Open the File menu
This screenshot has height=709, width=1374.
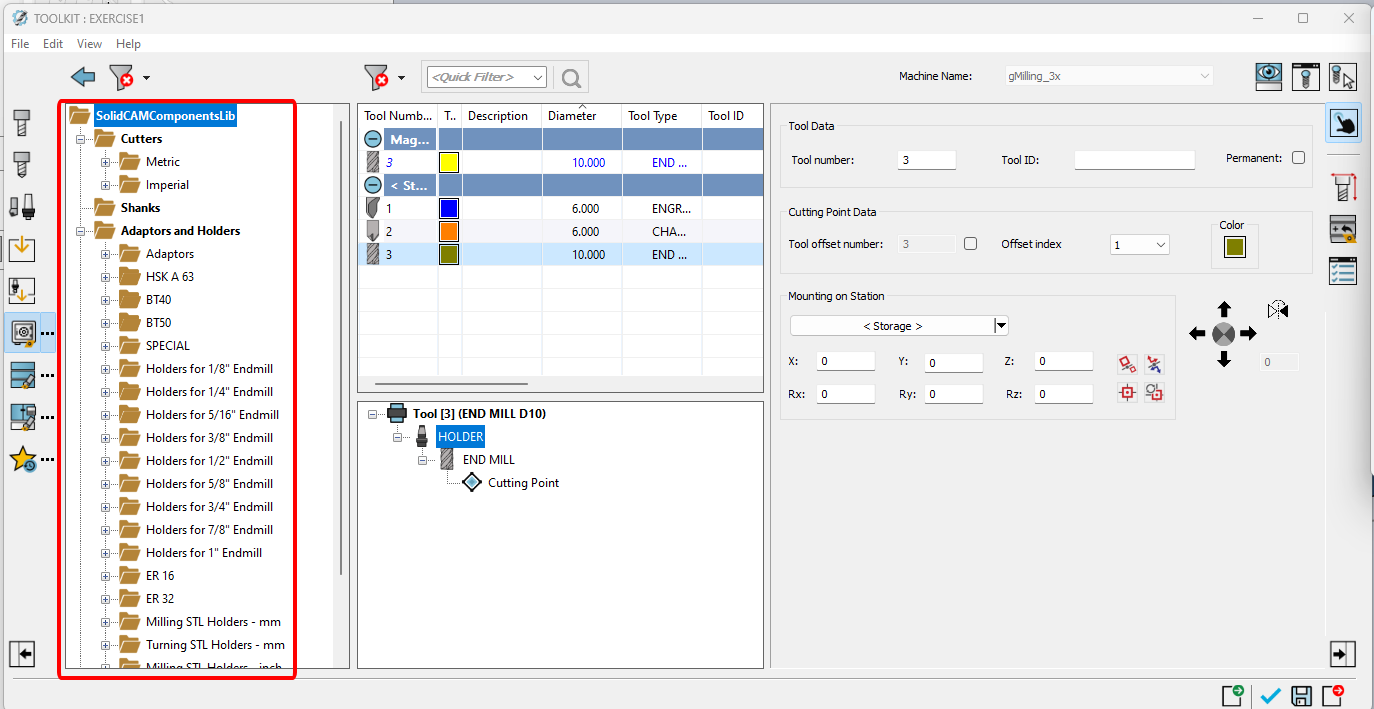20,44
